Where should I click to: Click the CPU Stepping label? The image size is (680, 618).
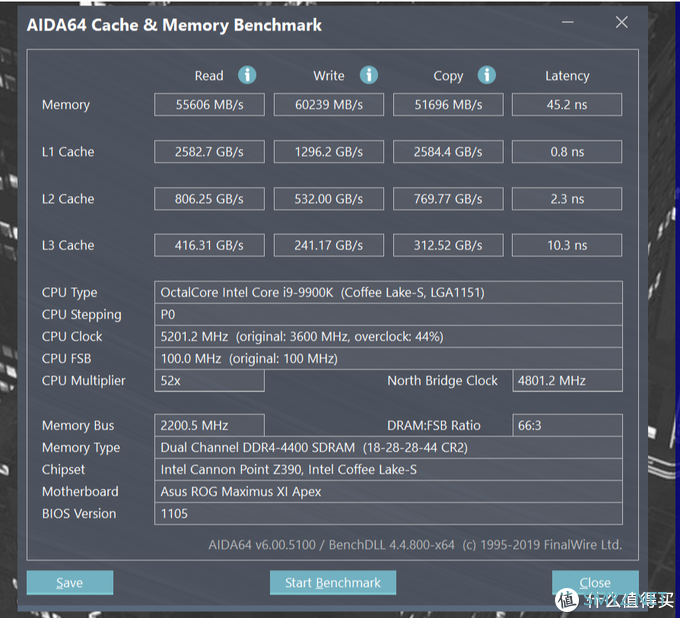click(82, 315)
